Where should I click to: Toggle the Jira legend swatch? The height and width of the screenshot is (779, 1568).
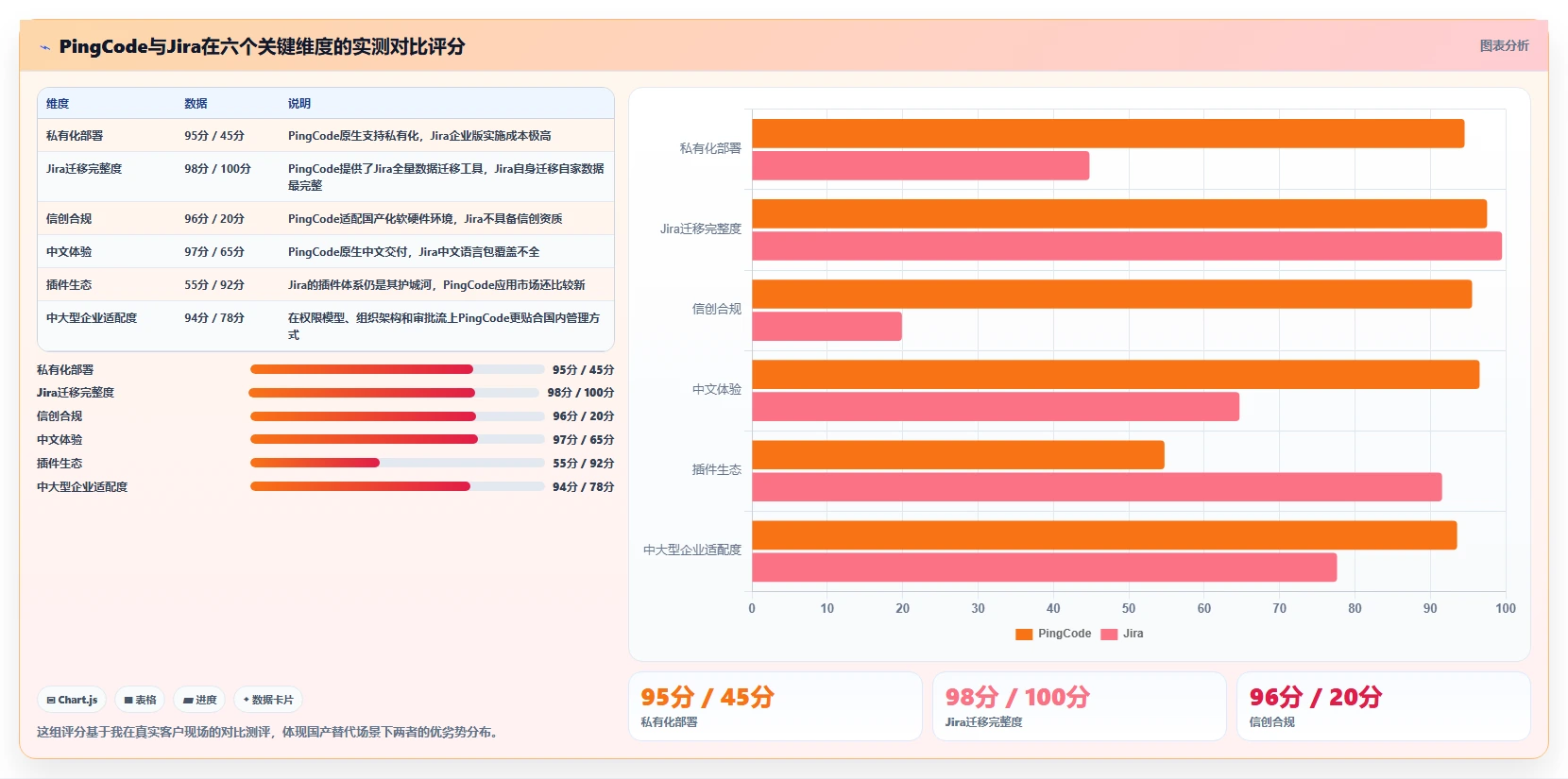pyautogui.click(x=1109, y=635)
